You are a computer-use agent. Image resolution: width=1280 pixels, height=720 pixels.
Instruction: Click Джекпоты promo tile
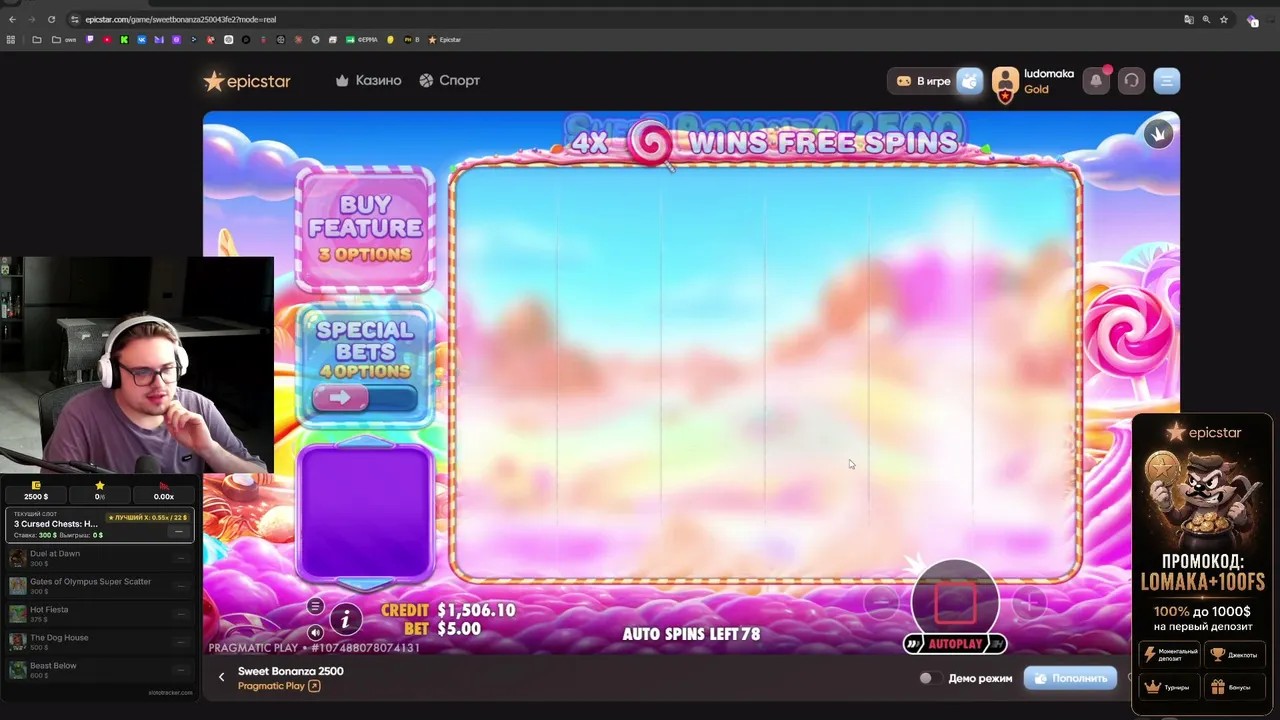[1234, 654]
